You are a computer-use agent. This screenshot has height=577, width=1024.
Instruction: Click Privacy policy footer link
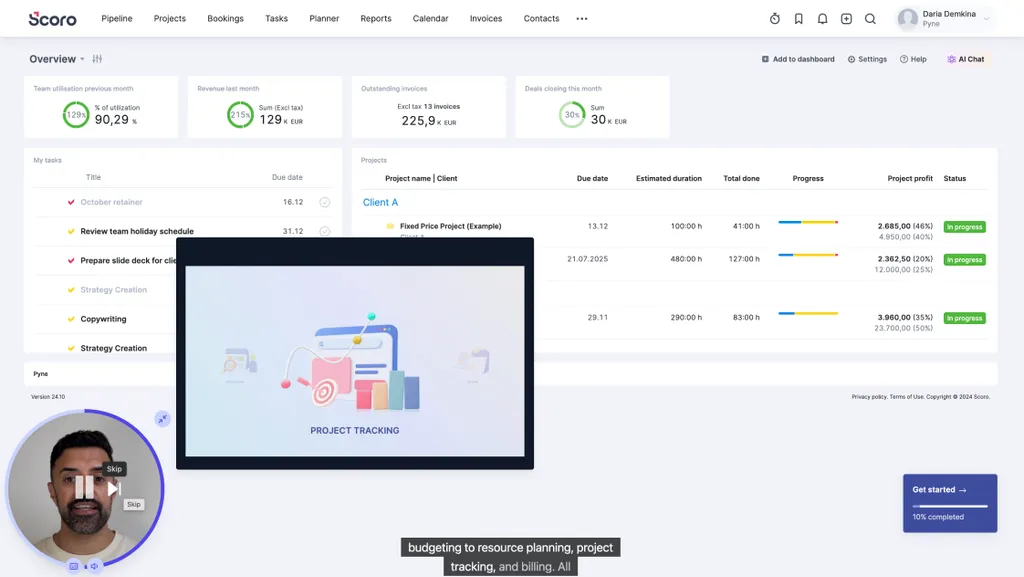point(869,397)
